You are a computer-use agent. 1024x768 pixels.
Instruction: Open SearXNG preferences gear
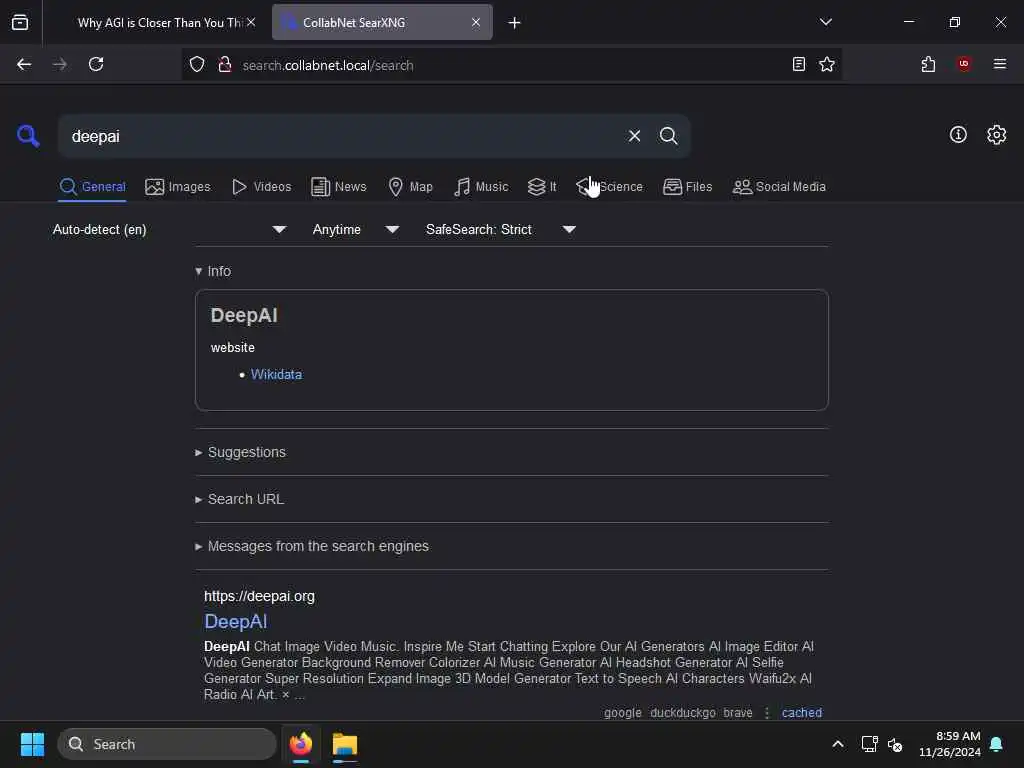tap(996, 135)
